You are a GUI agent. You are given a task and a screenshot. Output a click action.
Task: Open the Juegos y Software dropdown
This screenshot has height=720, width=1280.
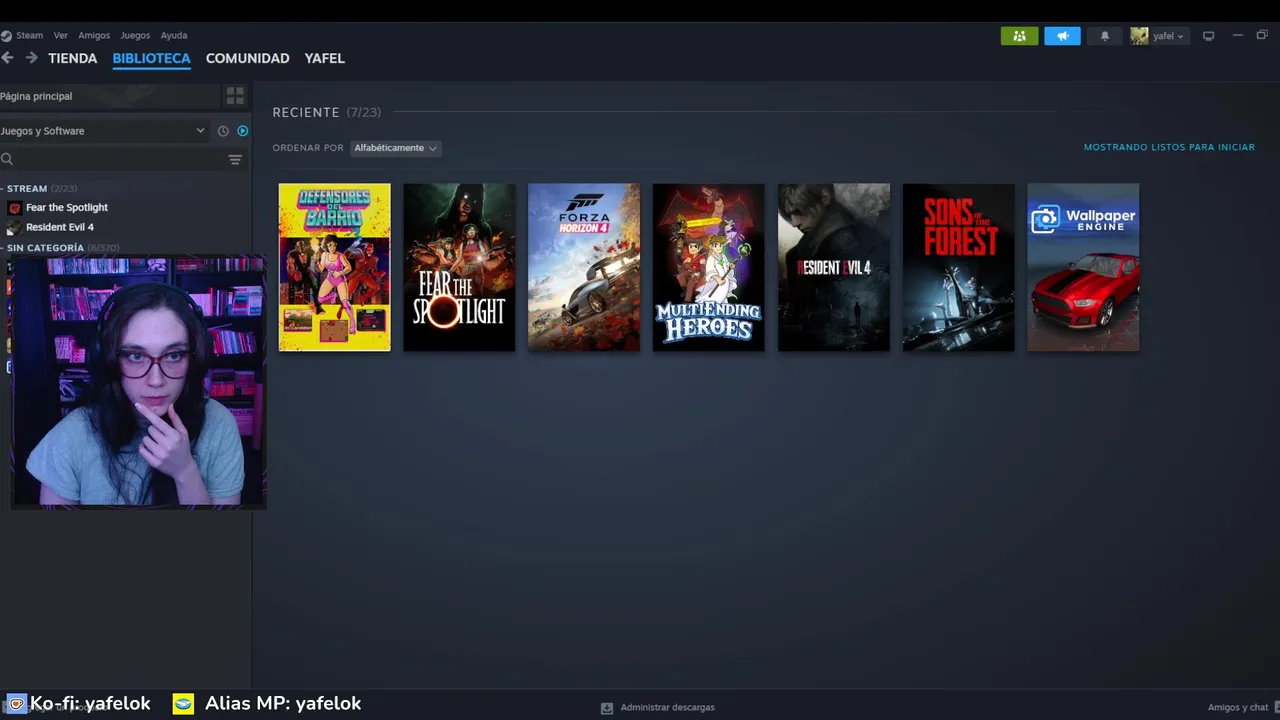(x=103, y=131)
